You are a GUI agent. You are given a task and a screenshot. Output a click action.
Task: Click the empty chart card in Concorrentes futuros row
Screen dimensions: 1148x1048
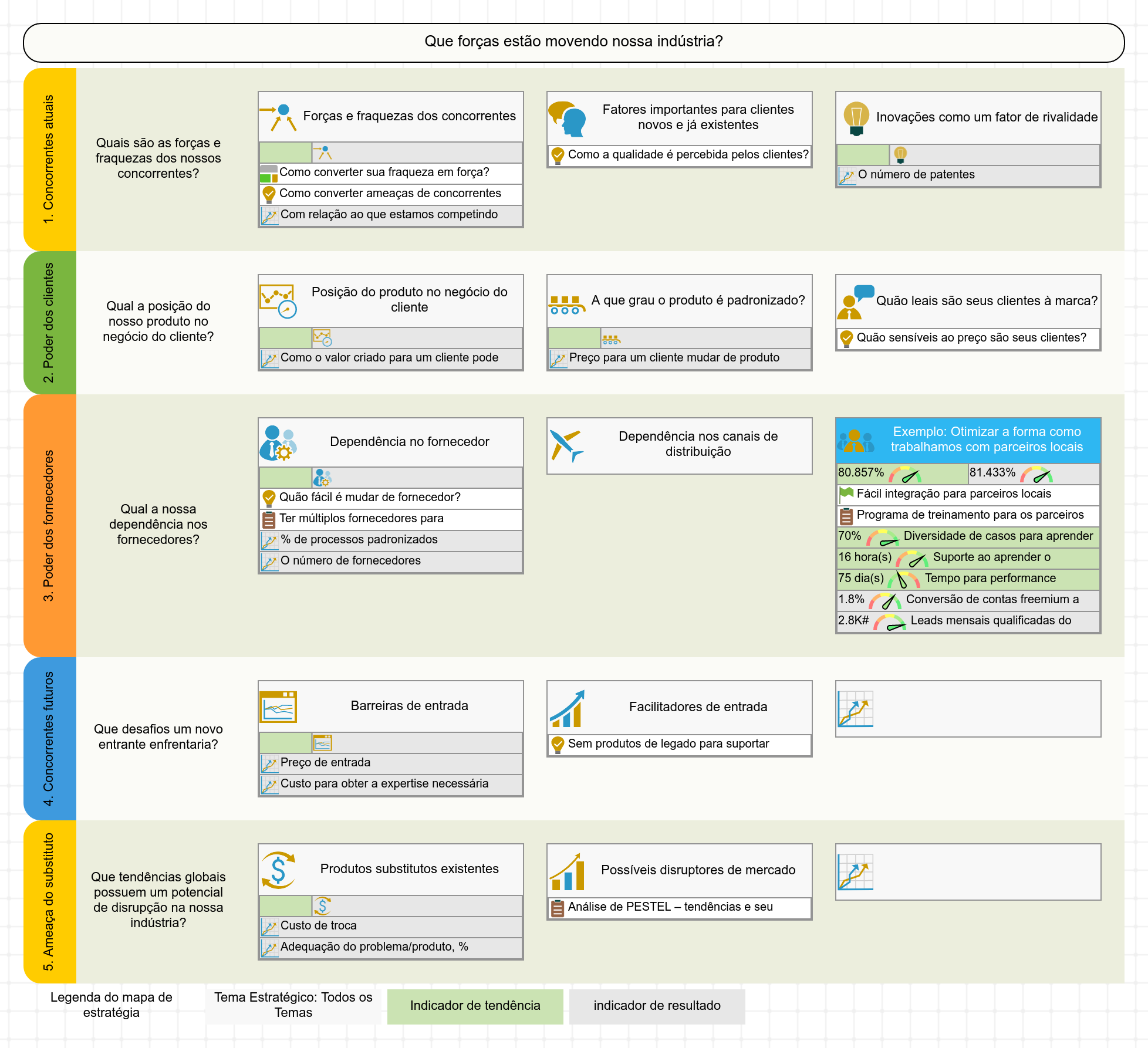pos(968,709)
